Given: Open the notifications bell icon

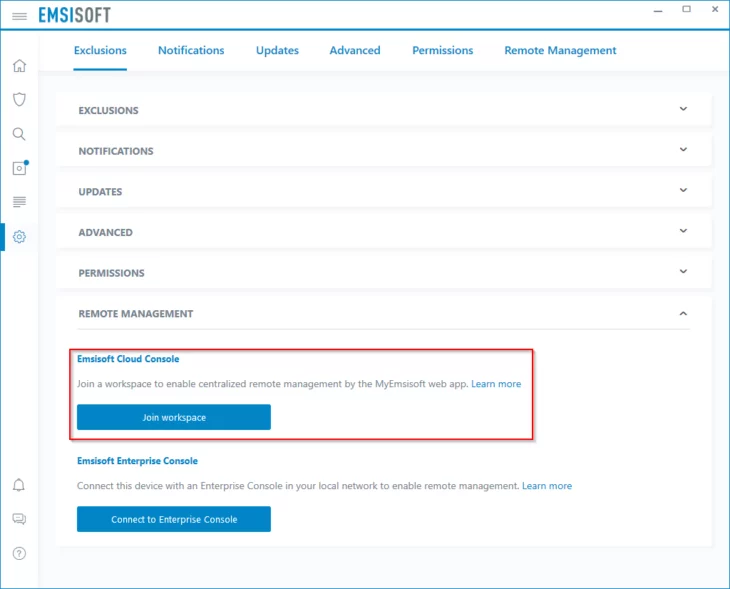Looking at the screenshot, I should coord(19,485).
